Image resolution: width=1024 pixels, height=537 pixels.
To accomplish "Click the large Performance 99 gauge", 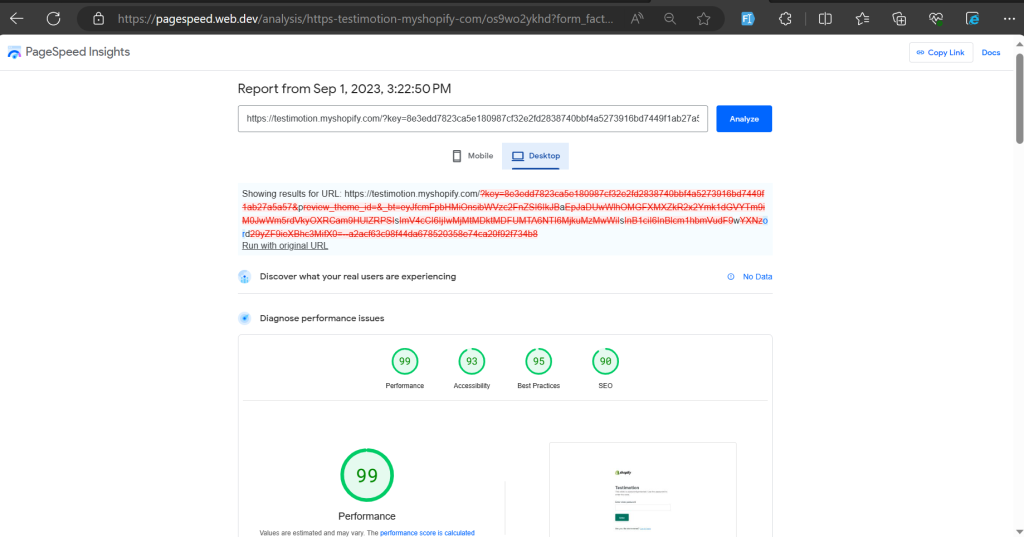I will pos(367,475).
